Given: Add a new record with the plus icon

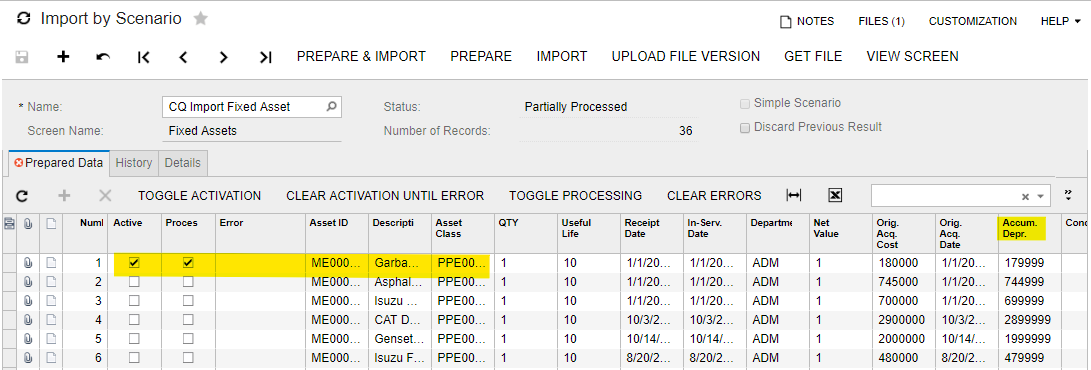Looking at the screenshot, I should pos(63,57).
